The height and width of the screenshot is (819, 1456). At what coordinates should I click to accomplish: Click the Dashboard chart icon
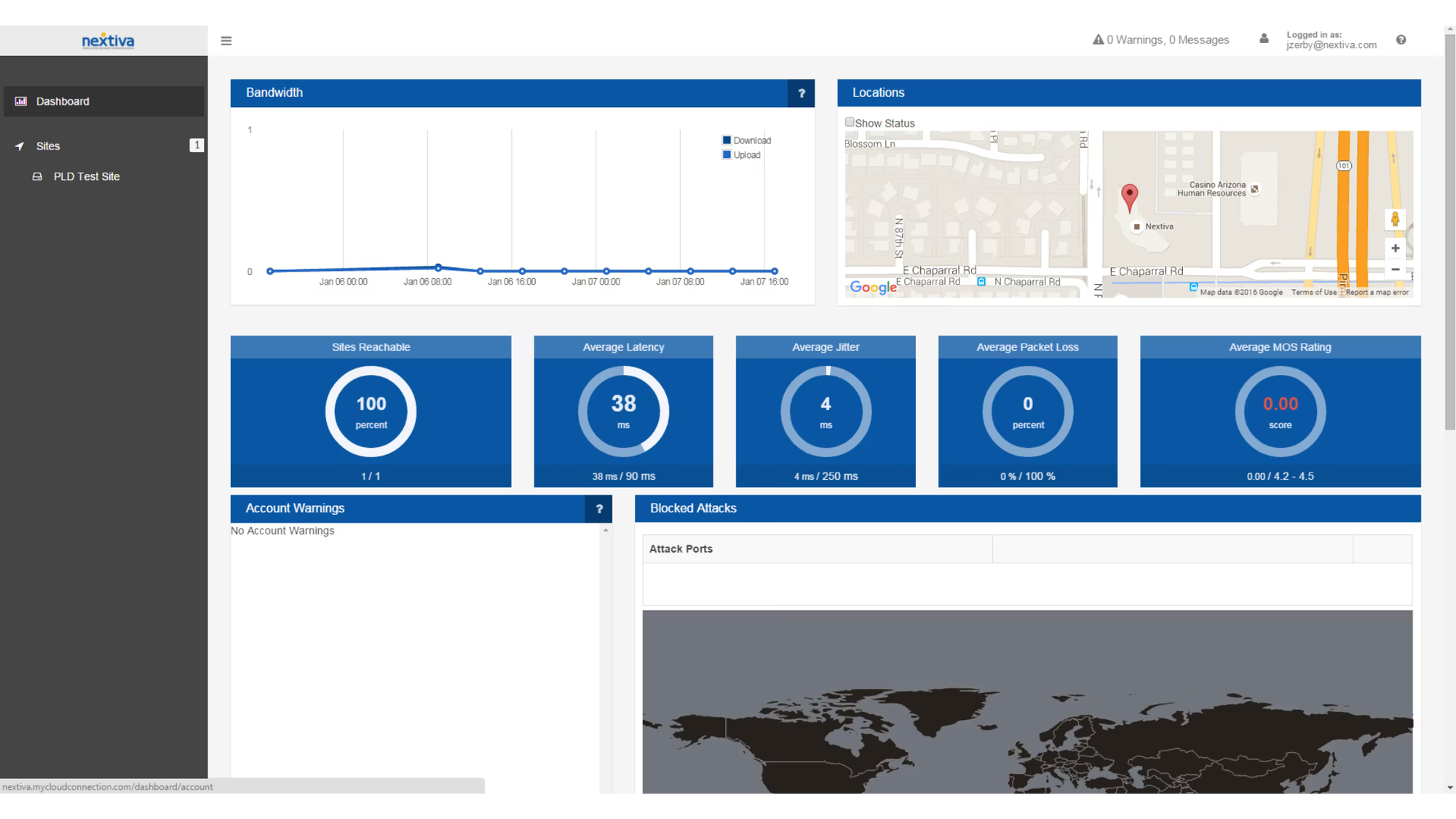(x=20, y=101)
